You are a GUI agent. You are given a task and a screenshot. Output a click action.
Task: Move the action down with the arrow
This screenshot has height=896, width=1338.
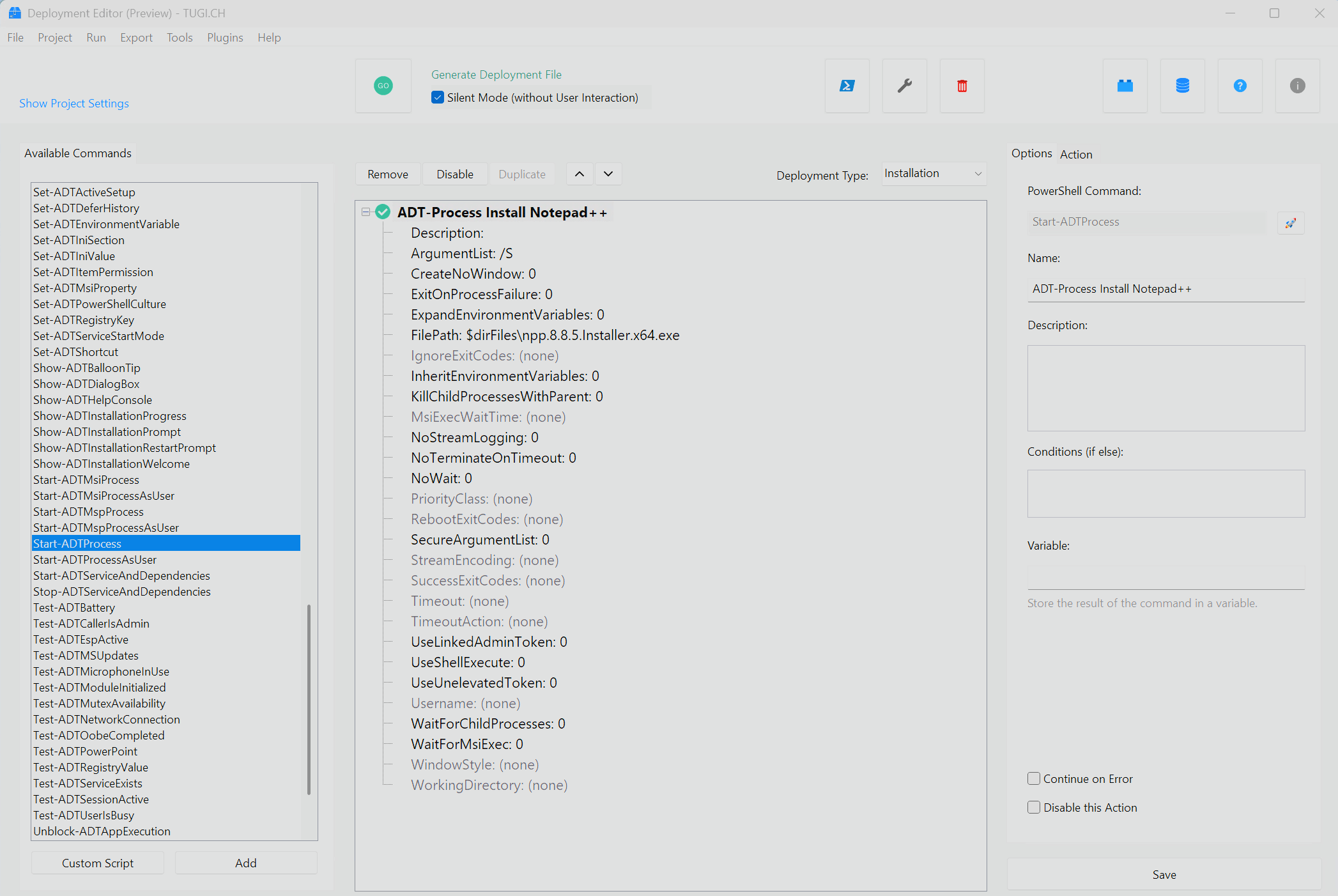[x=608, y=174]
